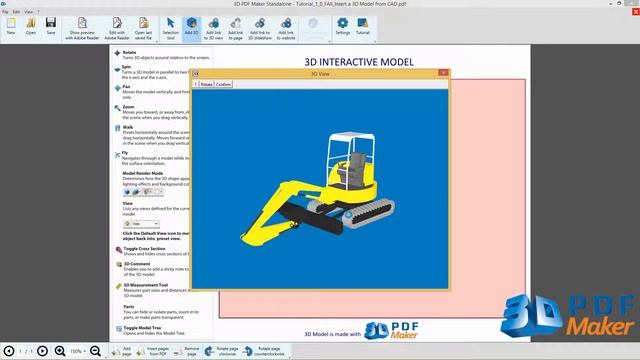
Task: Click the 3D Measurement Tool icon
Action: click(x=119, y=286)
